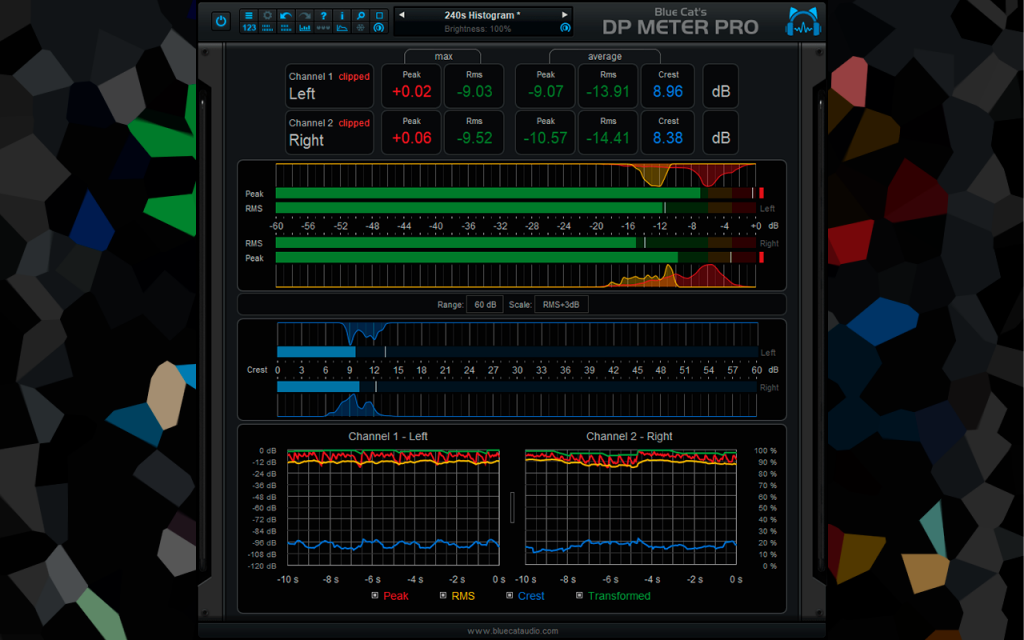Click the Left channel Peak level meter
Viewport: 1024px width, 640px height.
point(515,193)
